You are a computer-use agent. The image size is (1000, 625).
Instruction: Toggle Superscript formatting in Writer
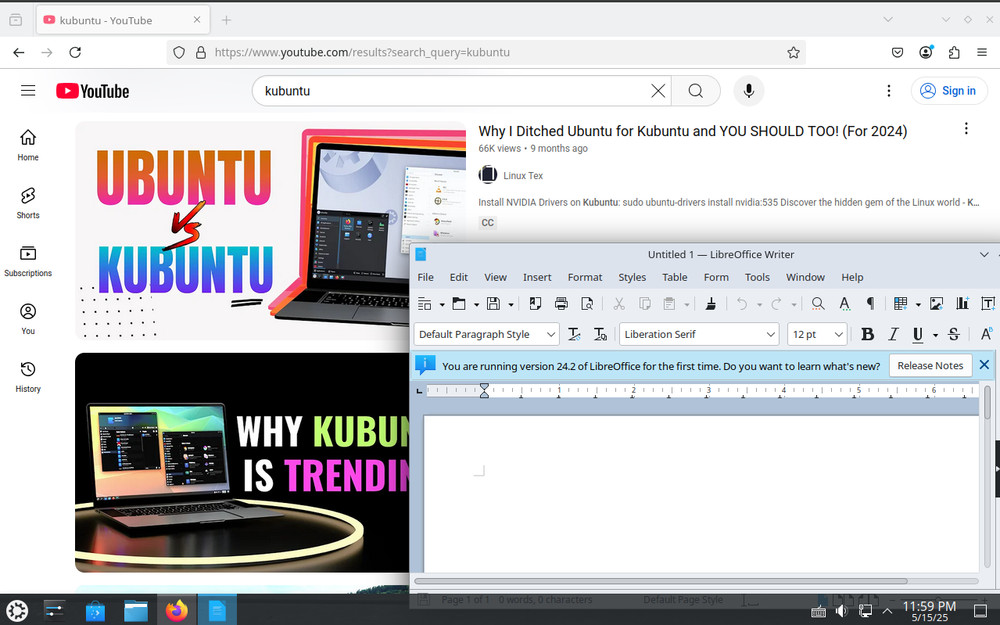pyautogui.click(x=986, y=334)
